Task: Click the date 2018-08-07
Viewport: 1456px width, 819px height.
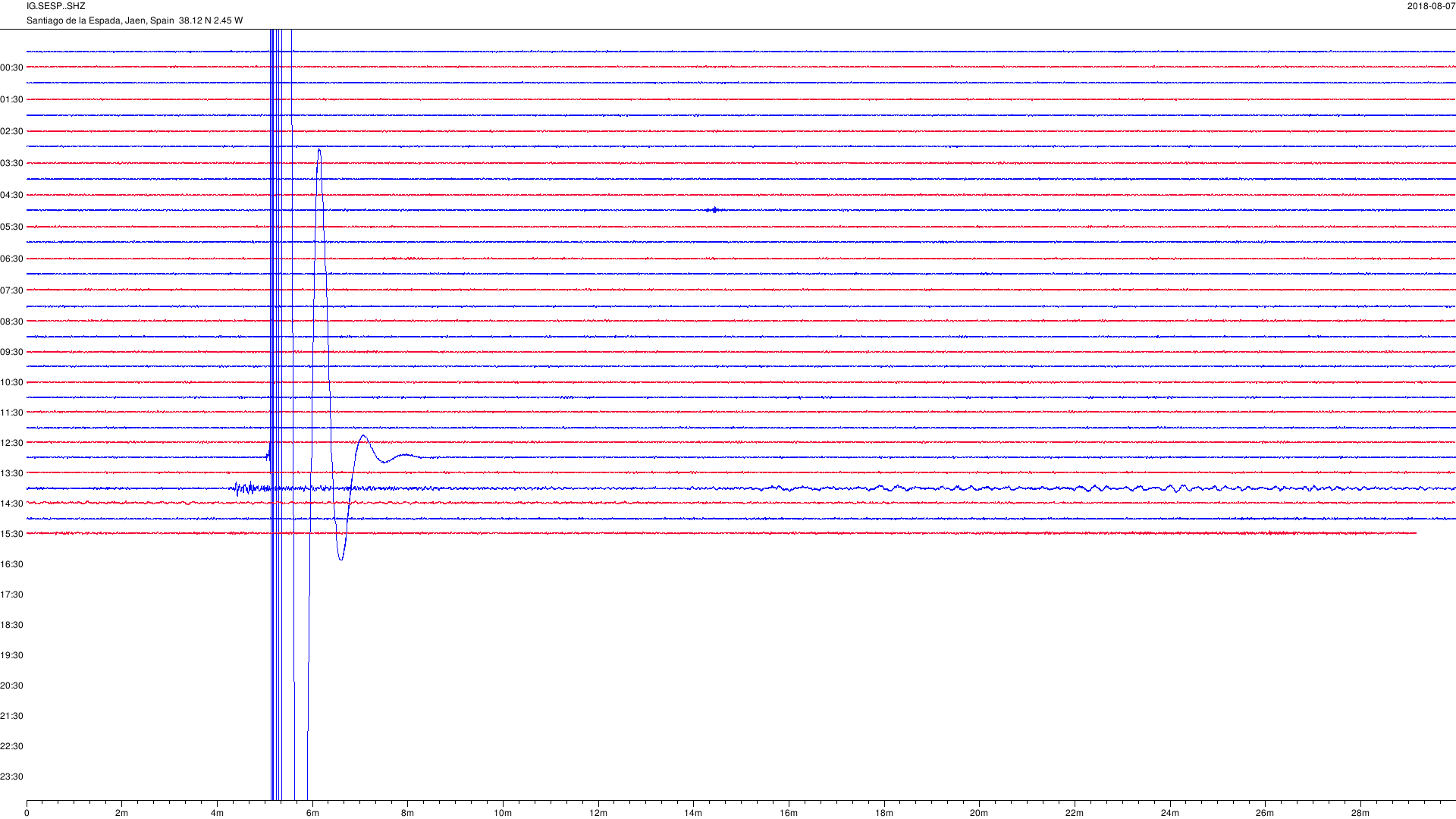Action: [x=1431, y=6]
